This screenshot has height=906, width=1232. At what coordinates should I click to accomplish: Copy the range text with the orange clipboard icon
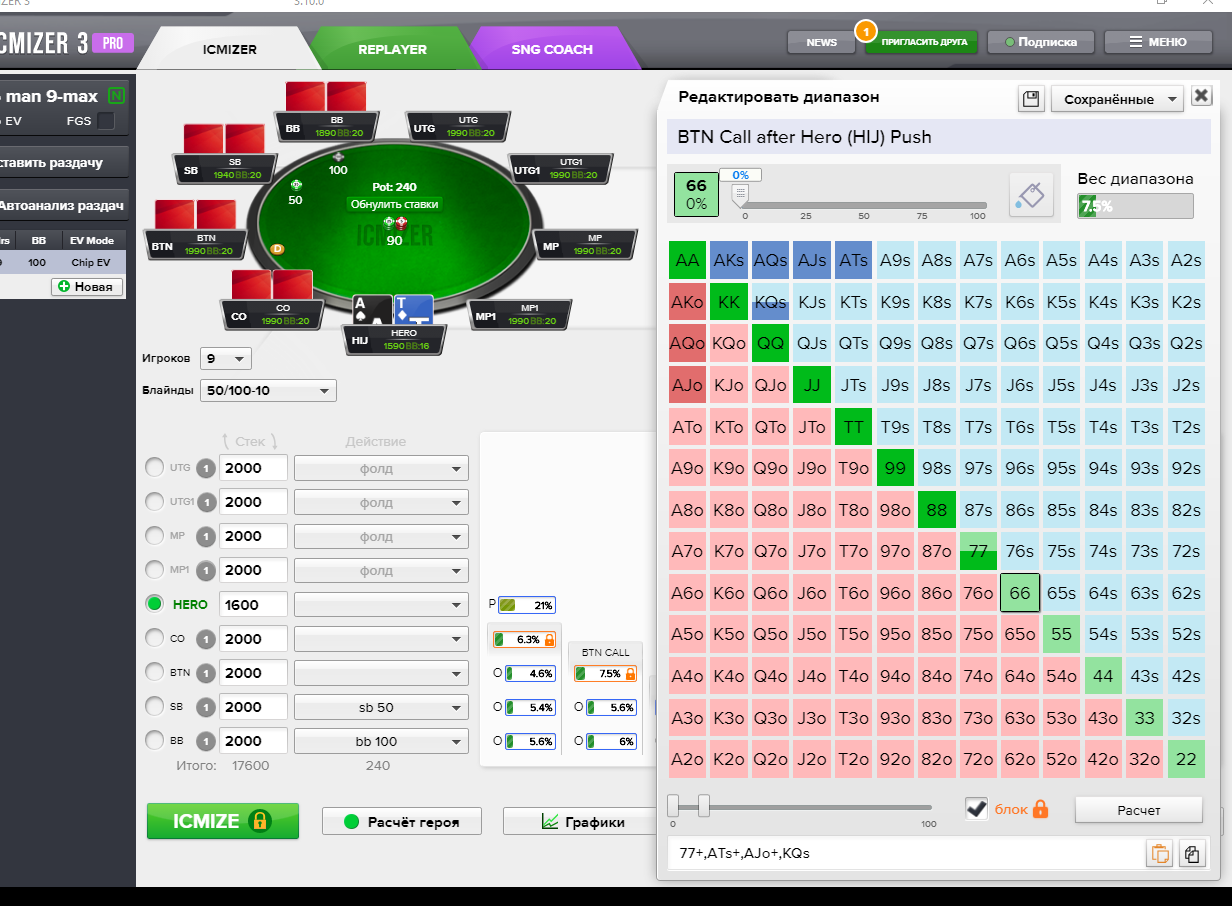click(1160, 854)
